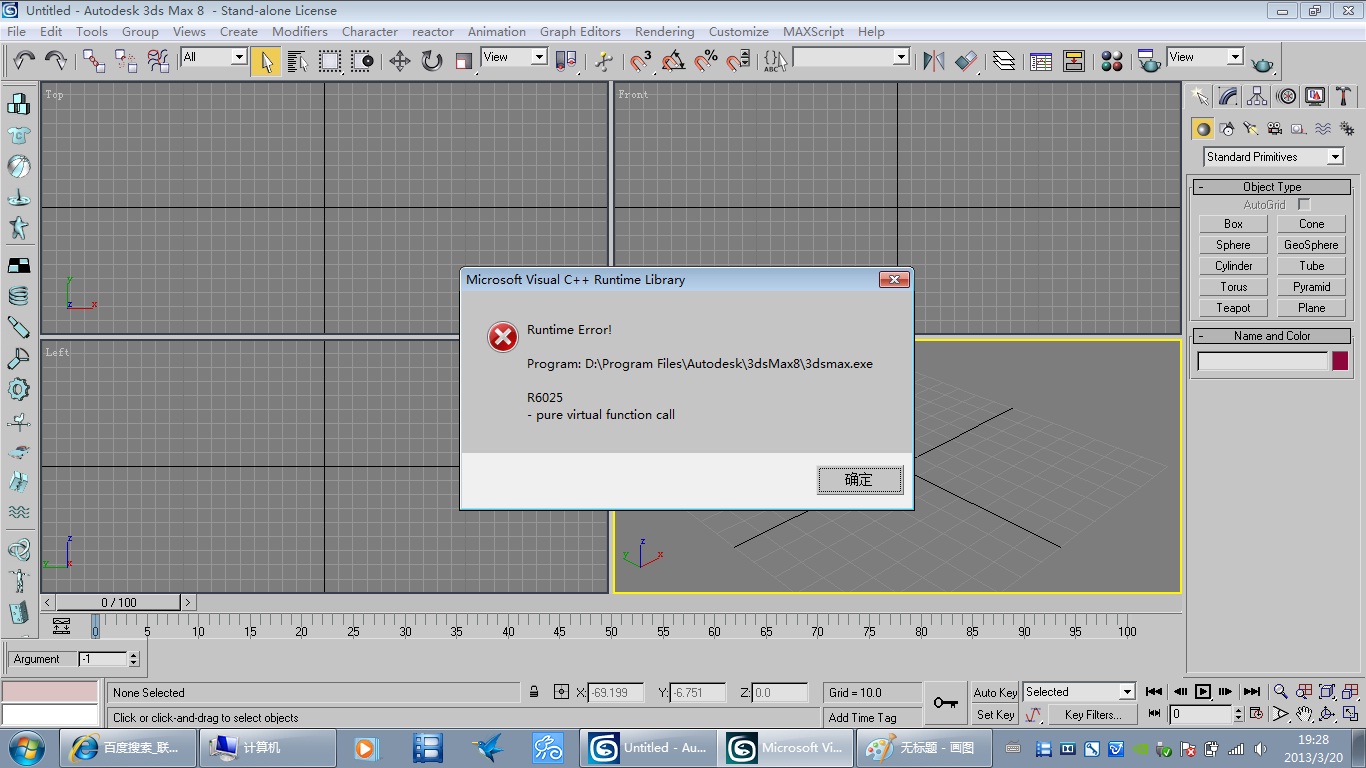Activate Bind to Space Warp tool
This screenshot has height=768, width=1366.
pos(158,61)
